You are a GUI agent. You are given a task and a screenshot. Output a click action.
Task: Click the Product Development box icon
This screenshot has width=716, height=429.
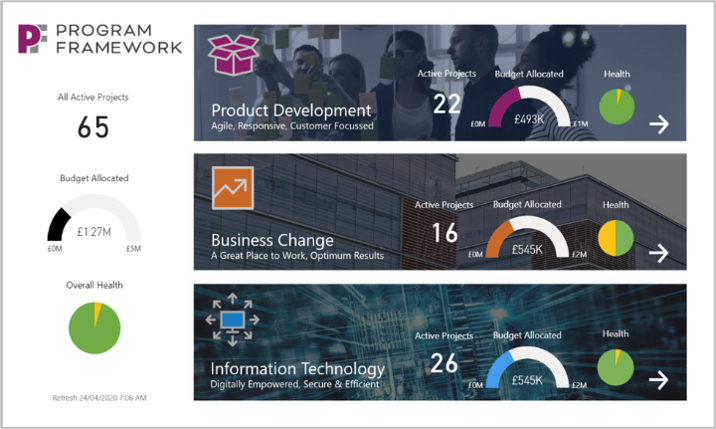click(x=233, y=54)
